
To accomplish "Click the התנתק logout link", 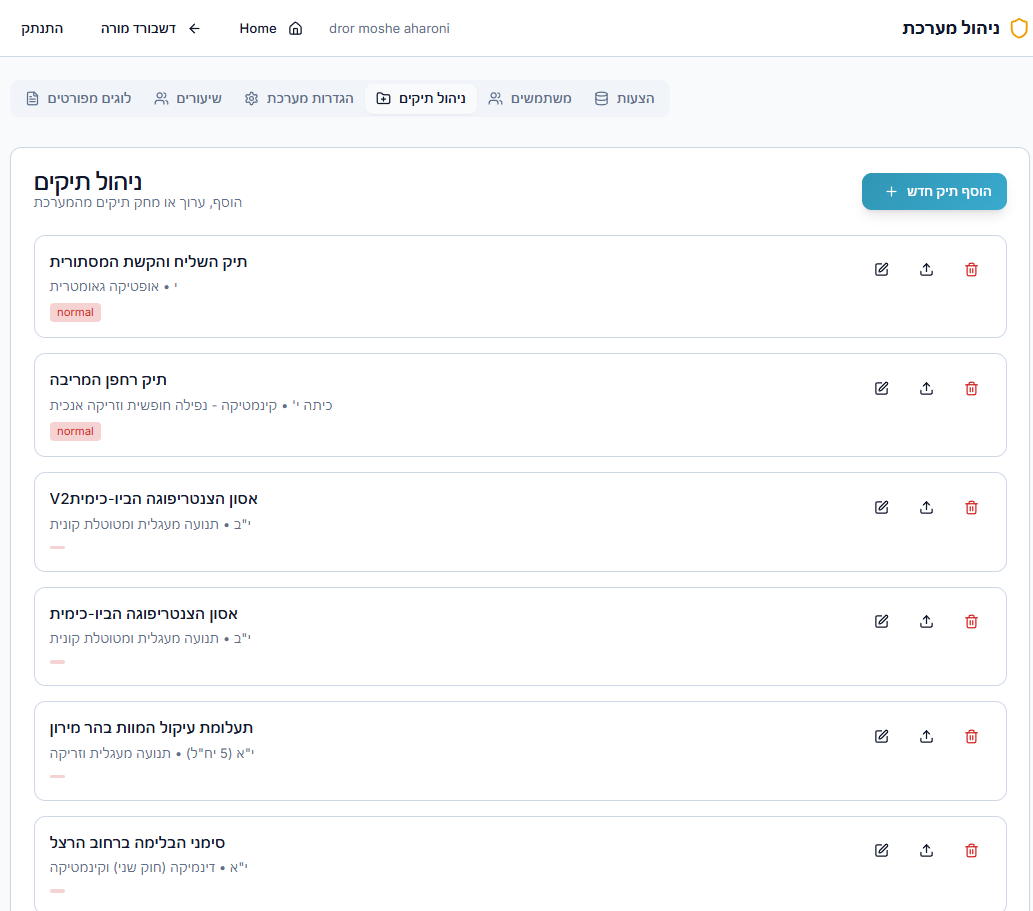I will point(42,28).
